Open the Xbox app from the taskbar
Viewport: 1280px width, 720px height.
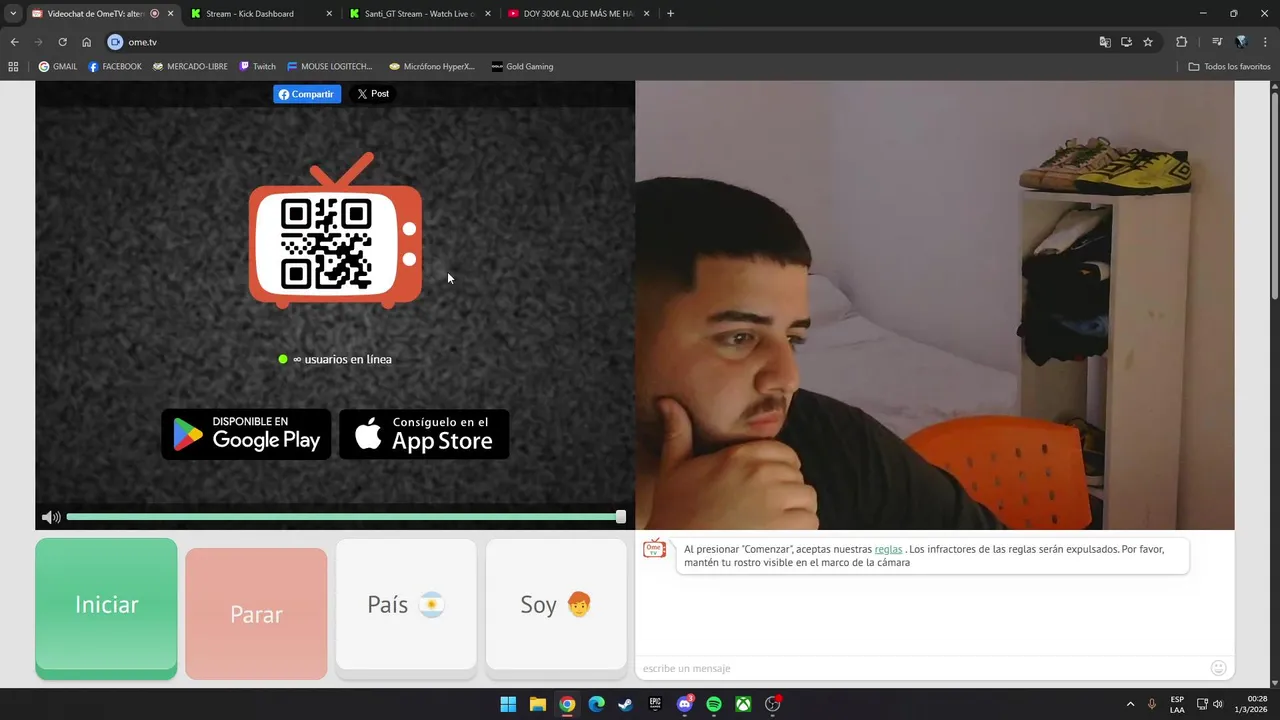coord(743,704)
